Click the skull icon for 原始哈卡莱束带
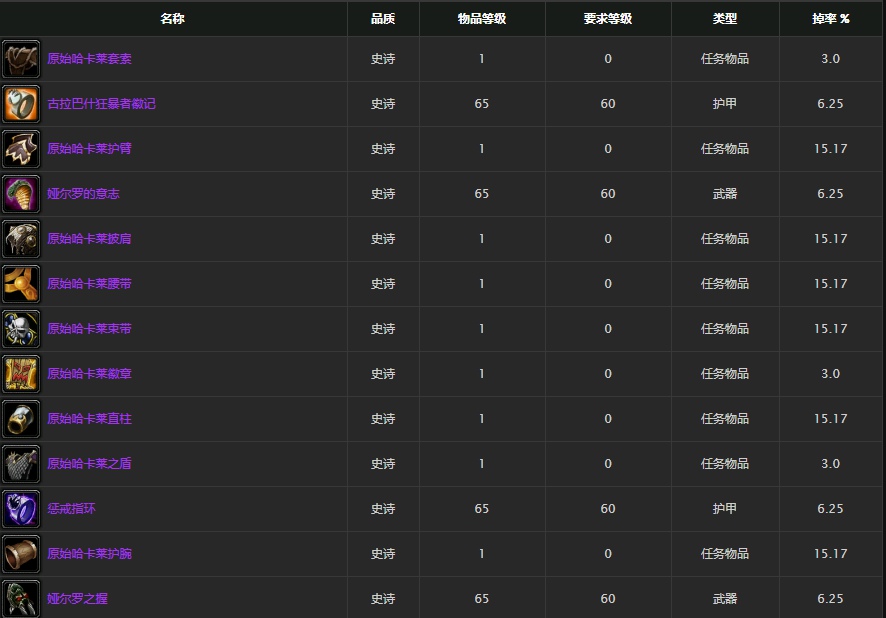 21,329
